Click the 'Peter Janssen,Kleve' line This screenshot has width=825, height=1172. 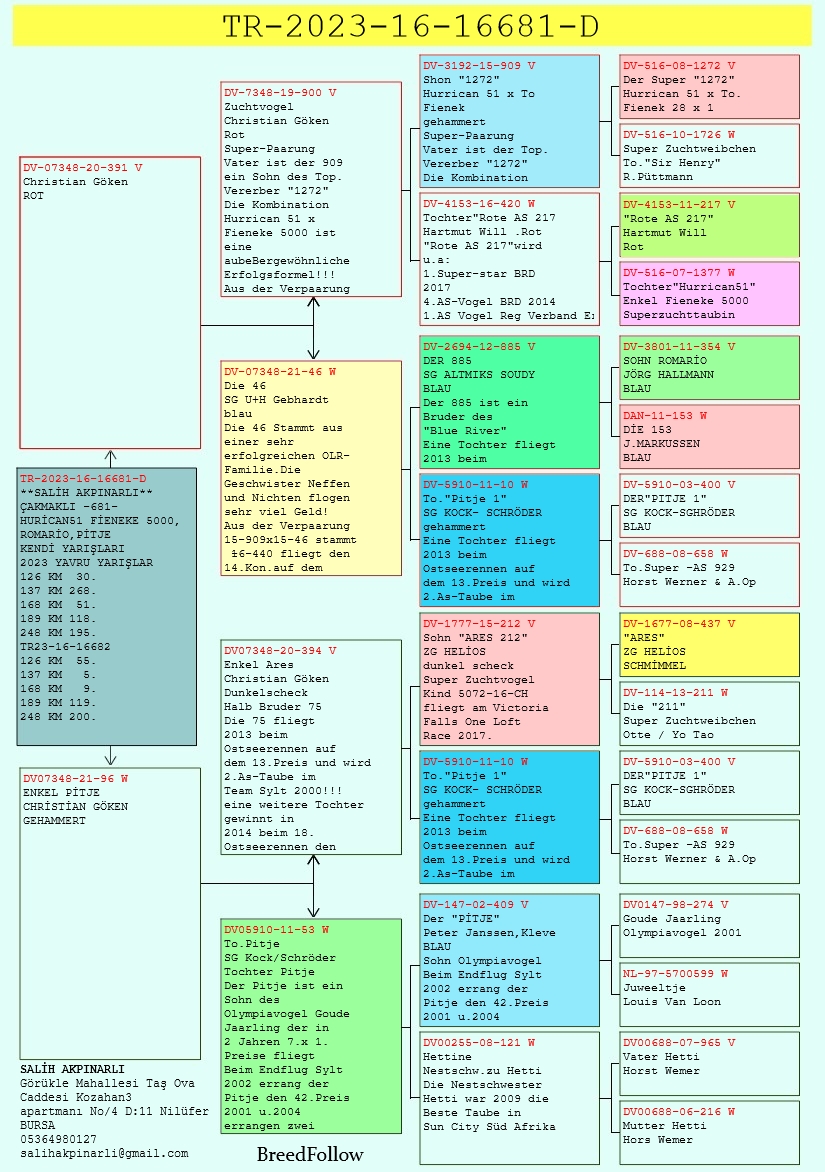click(x=489, y=933)
